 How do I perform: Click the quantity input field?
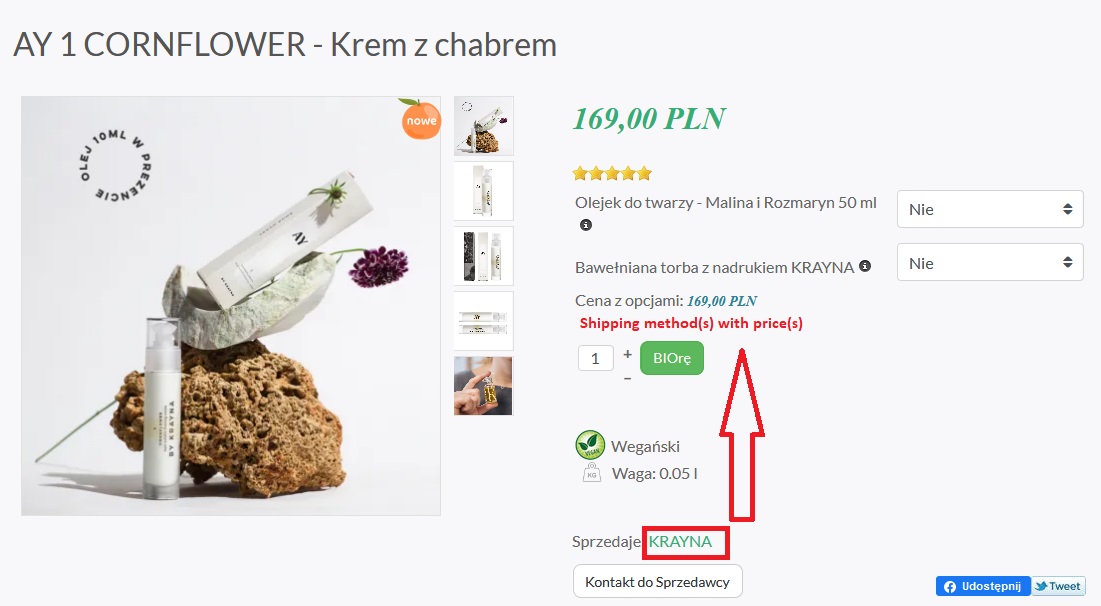coord(595,358)
